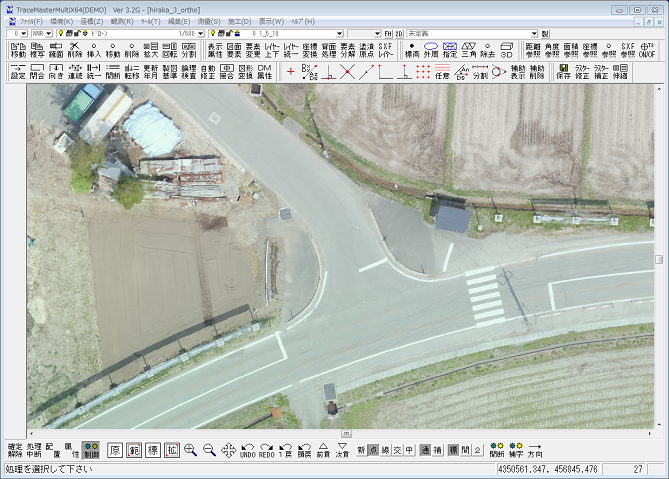The image size is (669, 479).
Task: Open 表示属性 (display attributes)
Action: pyautogui.click(x=215, y=50)
